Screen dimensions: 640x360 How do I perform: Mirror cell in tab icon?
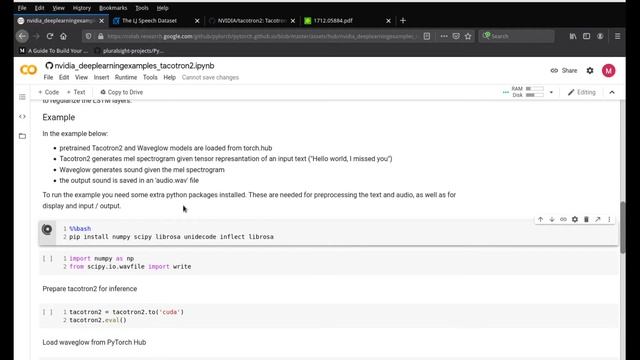[598, 220]
